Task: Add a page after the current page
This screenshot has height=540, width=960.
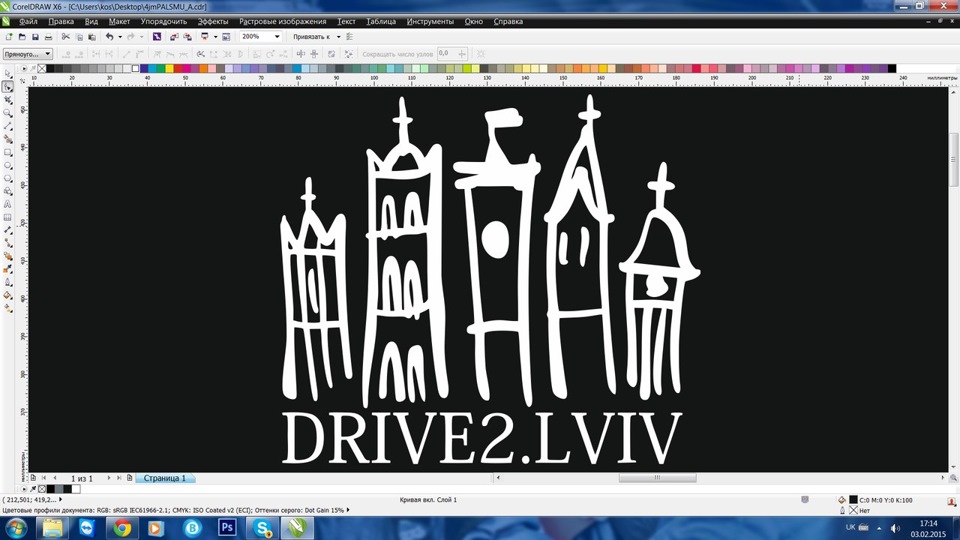Action: 129,478
